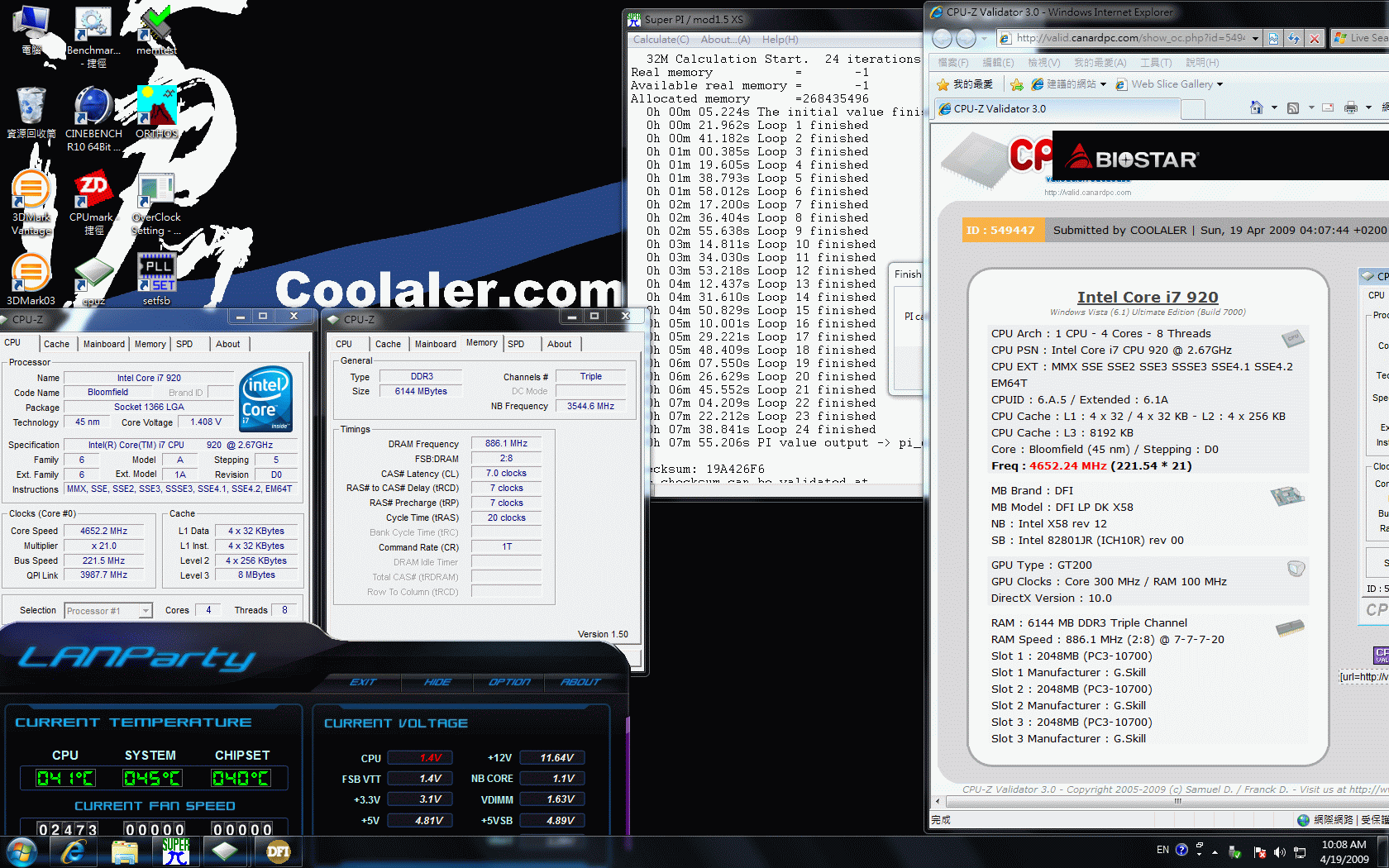
Task: Launch the setfsb PLL SET icon
Action: 157,279
